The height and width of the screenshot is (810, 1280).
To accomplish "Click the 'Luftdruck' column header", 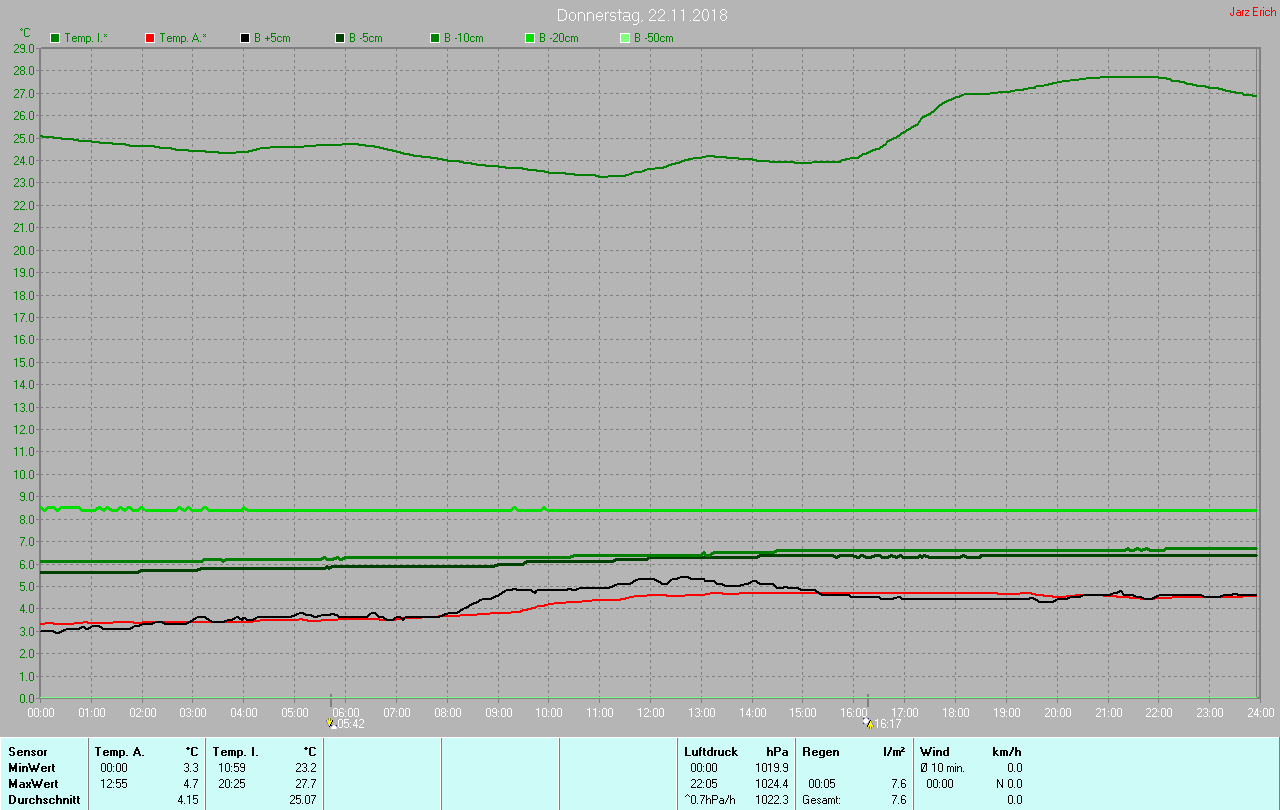I will coord(711,752).
